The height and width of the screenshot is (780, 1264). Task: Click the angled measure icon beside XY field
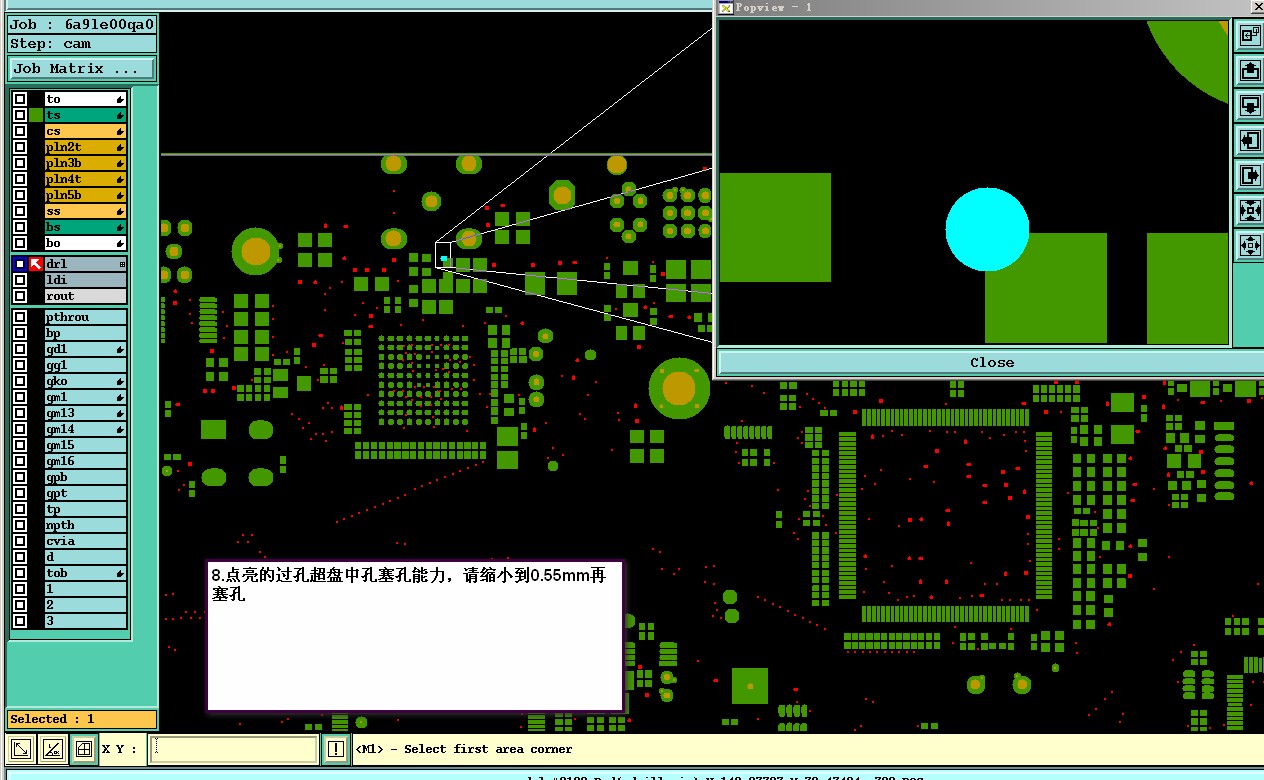pos(54,749)
